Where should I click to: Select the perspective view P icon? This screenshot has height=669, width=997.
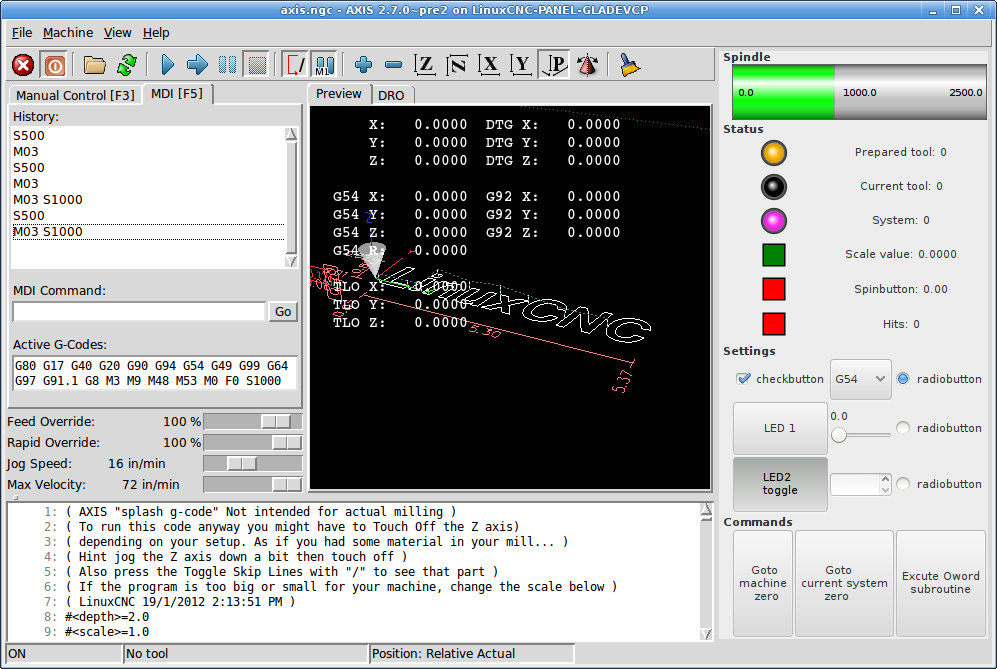(555, 65)
